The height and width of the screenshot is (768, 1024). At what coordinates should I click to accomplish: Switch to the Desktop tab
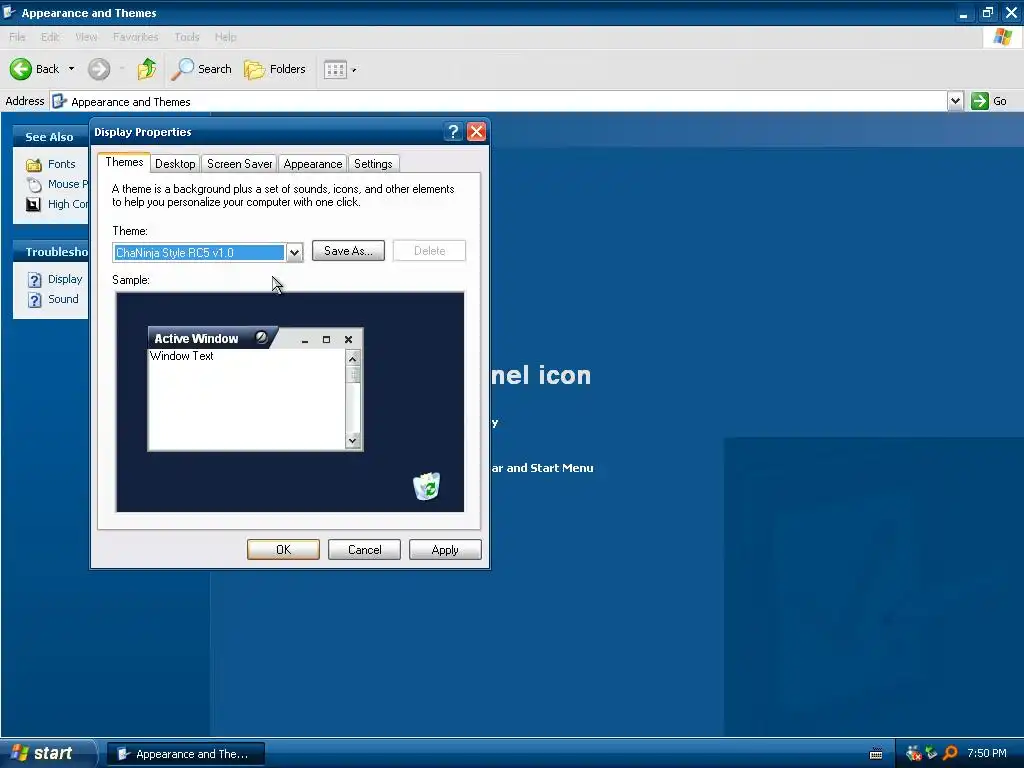click(x=175, y=164)
